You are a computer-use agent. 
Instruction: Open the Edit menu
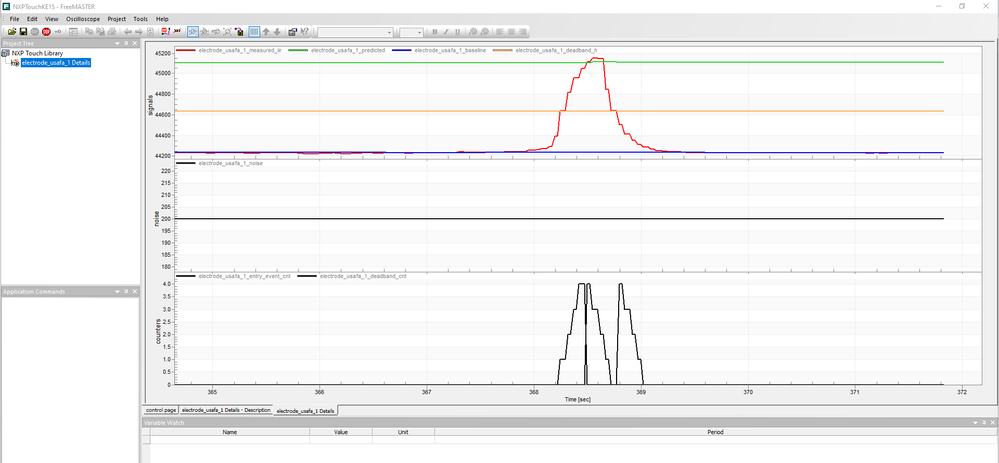coord(32,19)
